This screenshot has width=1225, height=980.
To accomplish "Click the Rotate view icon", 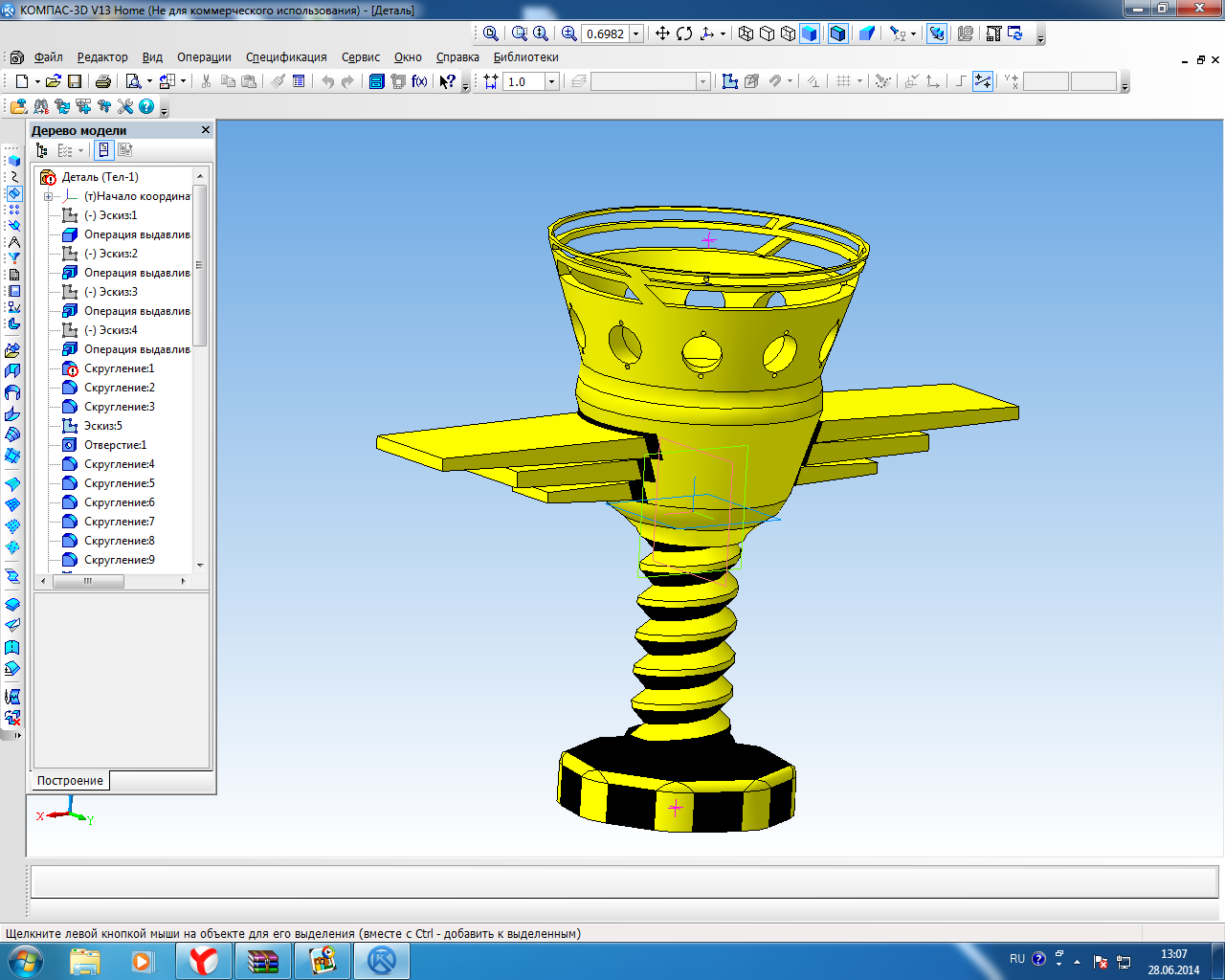I will (684, 33).
